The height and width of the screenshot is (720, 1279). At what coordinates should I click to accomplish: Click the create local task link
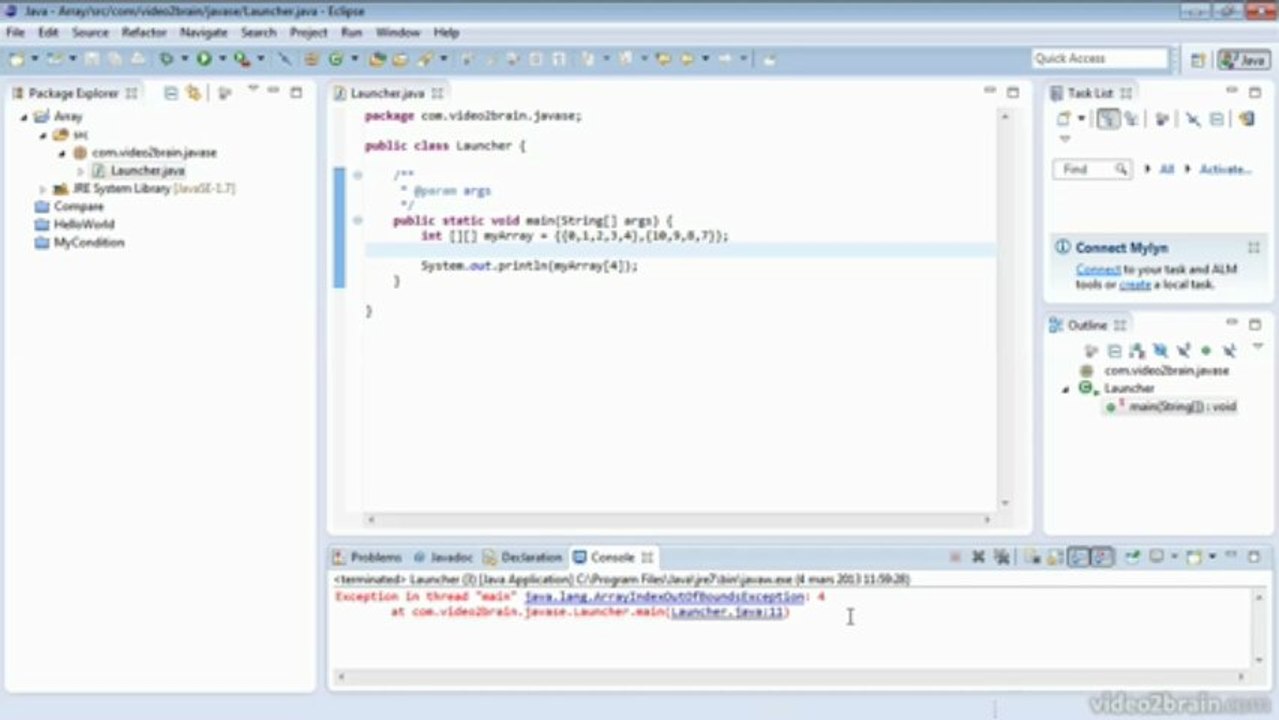pyautogui.click(x=1135, y=285)
